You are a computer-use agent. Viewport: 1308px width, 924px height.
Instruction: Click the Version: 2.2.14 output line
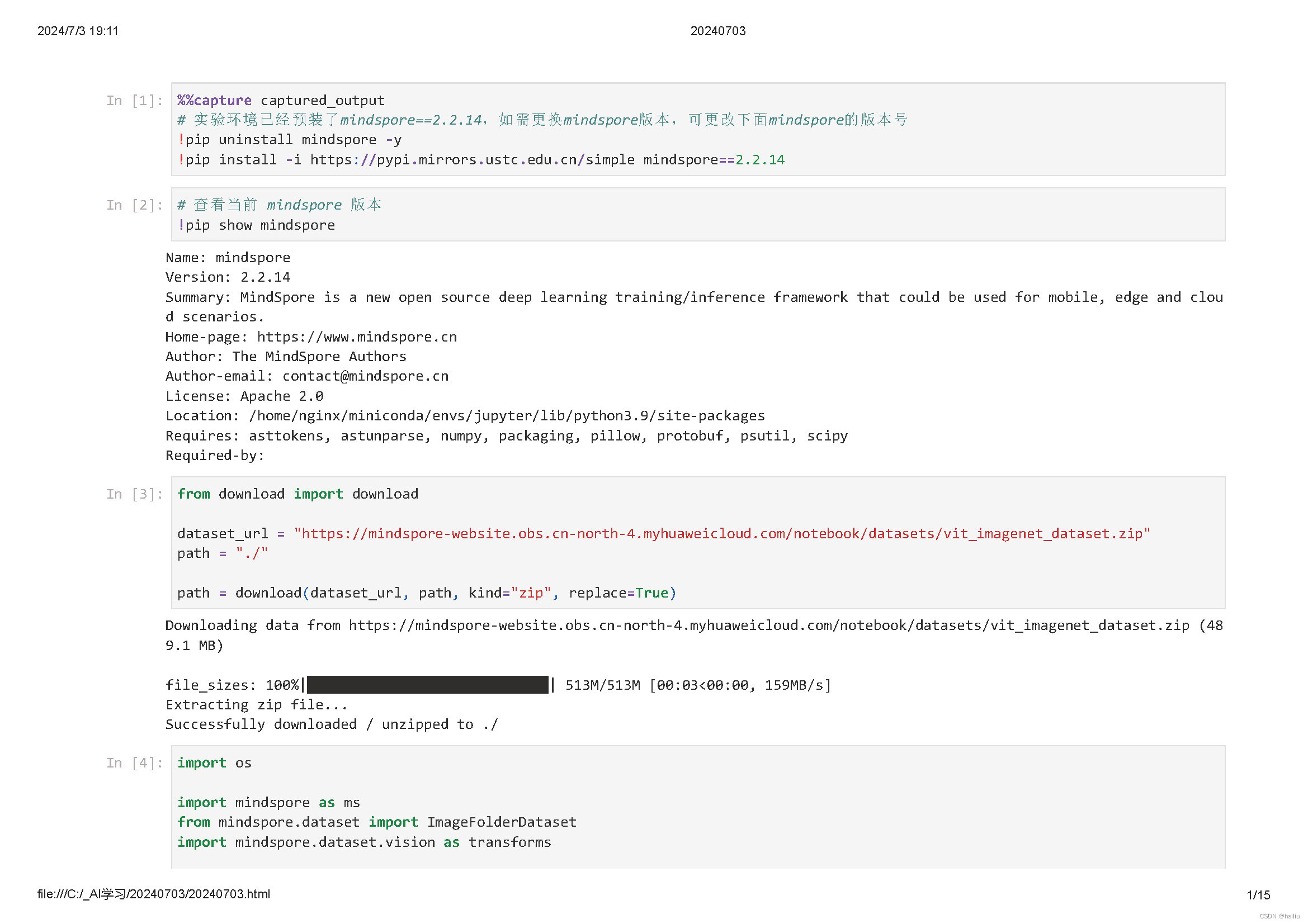228,277
